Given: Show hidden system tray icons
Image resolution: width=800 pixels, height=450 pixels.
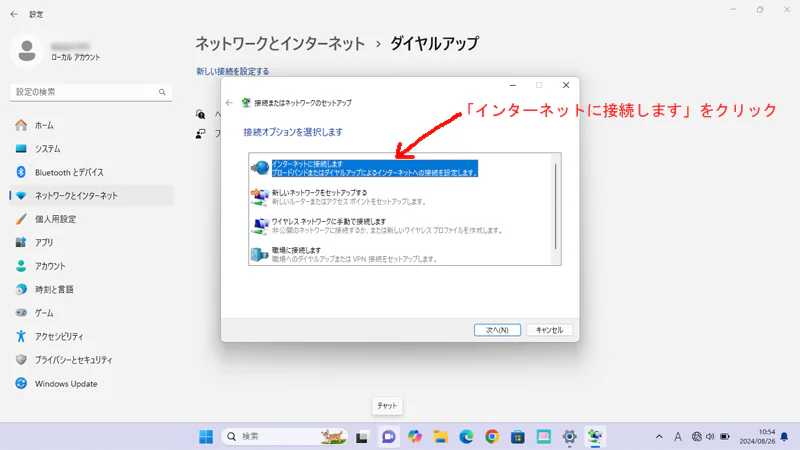Looking at the screenshot, I should 659,436.
